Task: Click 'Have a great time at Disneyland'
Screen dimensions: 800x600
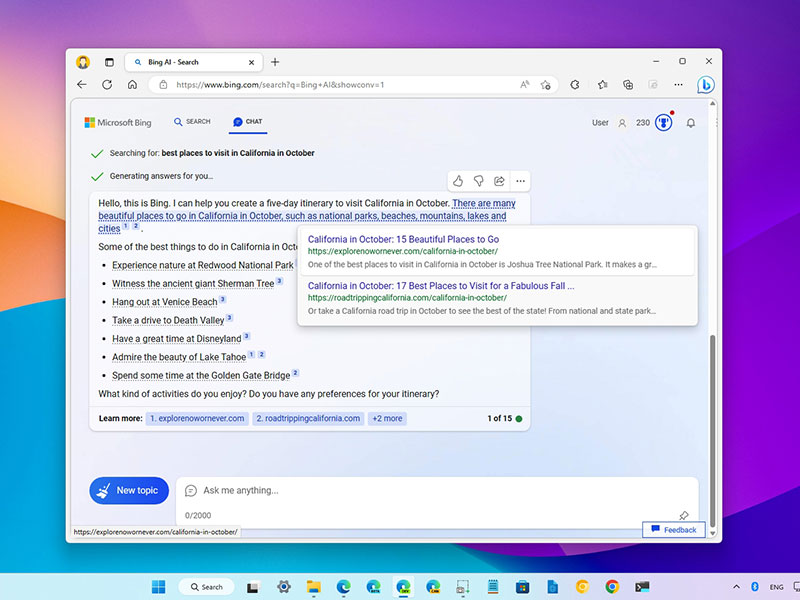Action: click(x=177, y=339)
